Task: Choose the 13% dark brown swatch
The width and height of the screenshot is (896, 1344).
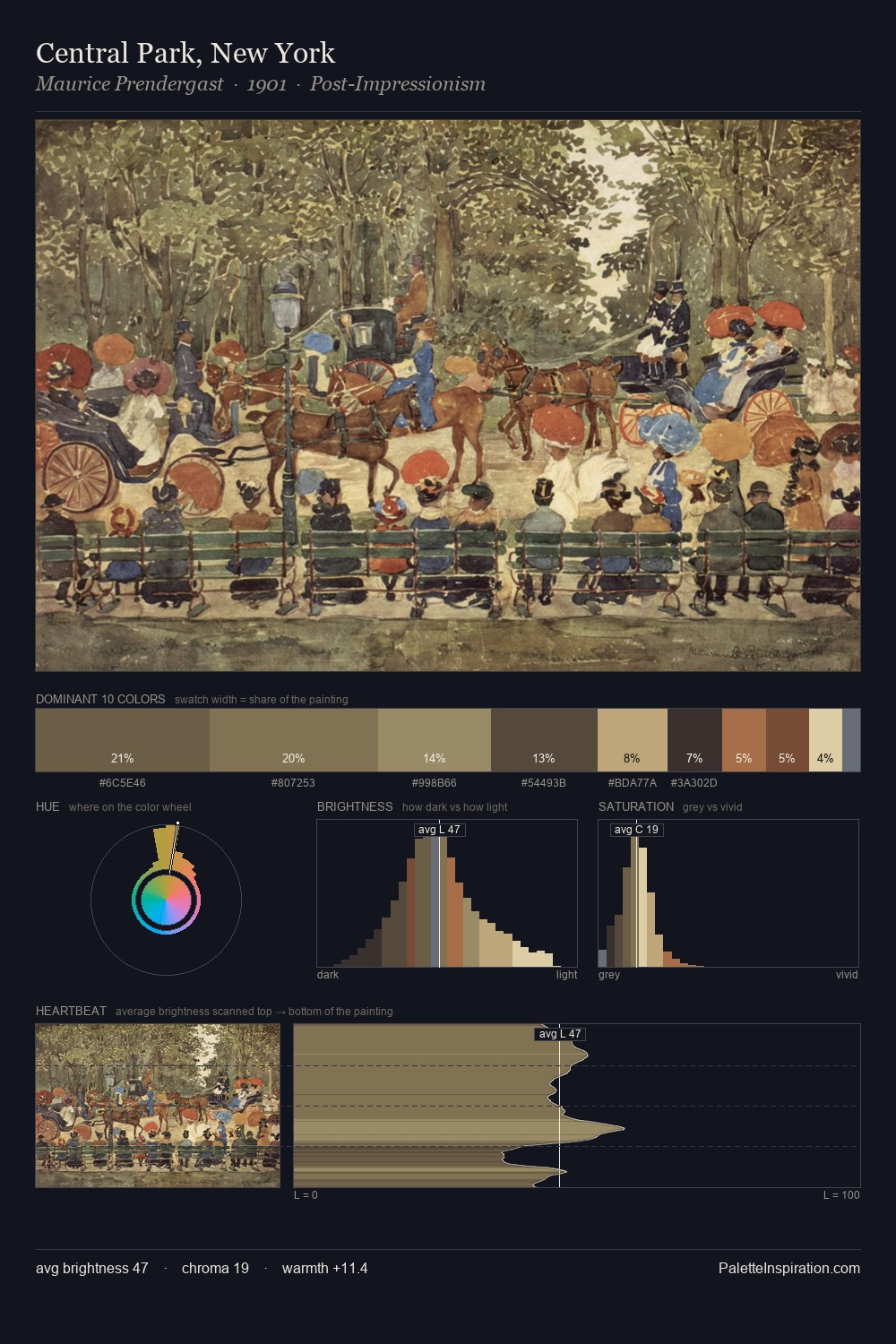Action: click(544, 740)
